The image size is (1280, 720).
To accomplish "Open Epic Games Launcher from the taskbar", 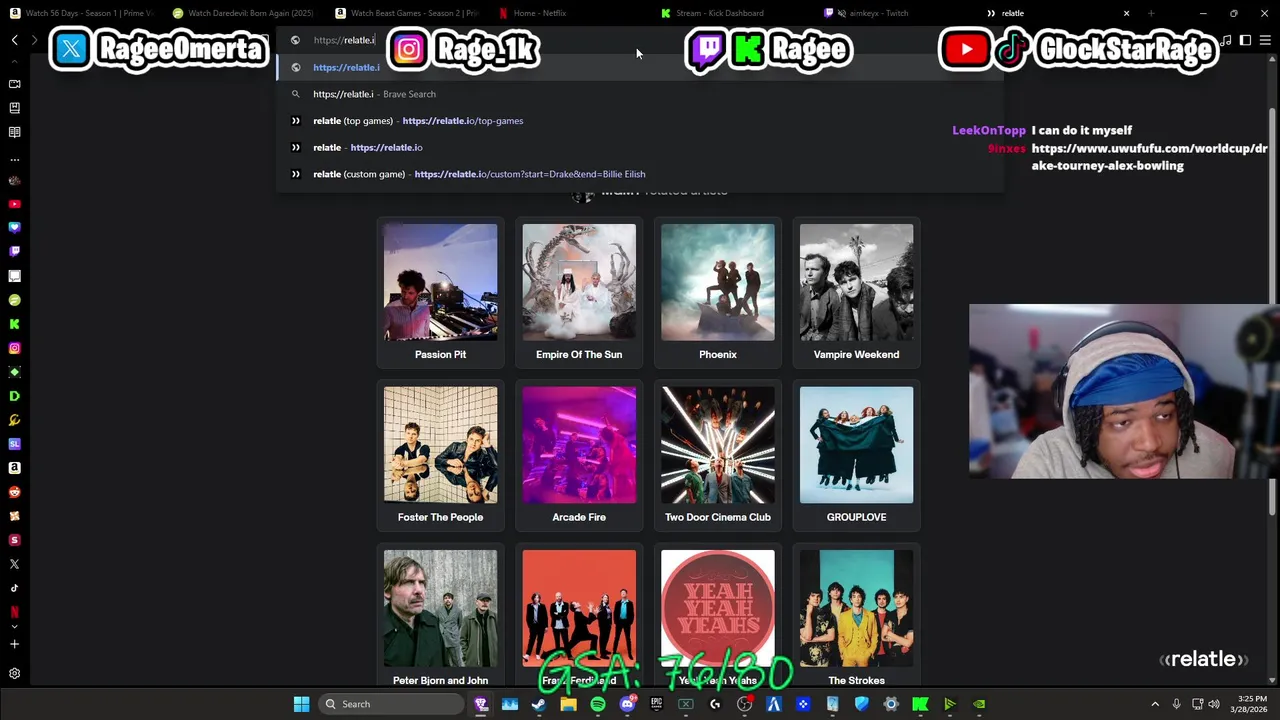I will (x=656, y=704).
